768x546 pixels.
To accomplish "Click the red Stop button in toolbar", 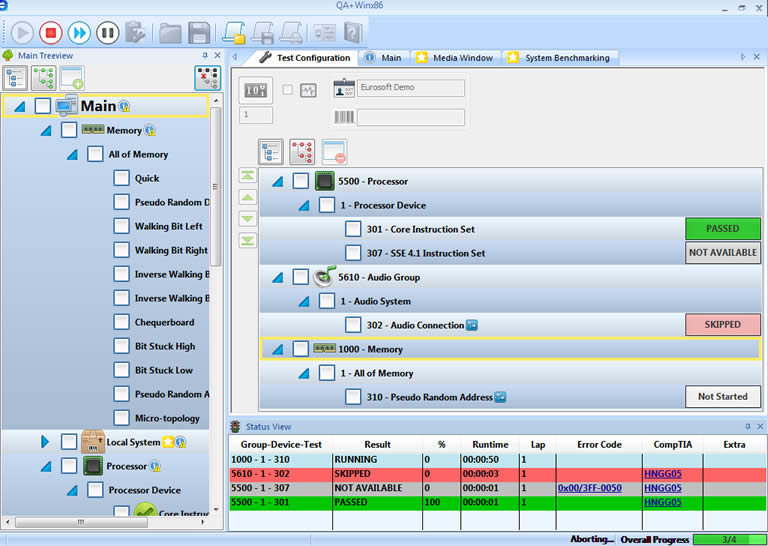I will 51,32.
